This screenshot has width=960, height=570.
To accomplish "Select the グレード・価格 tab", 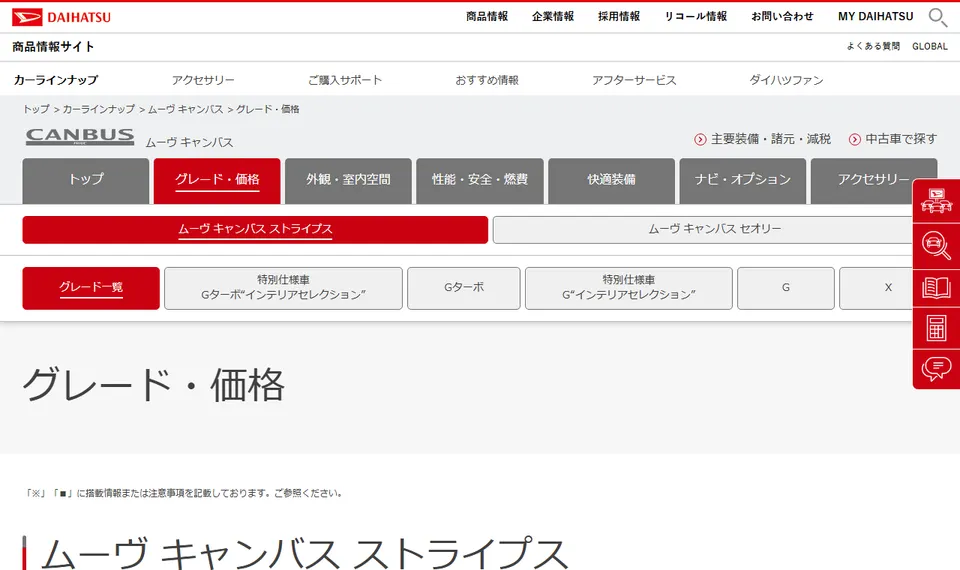I will tap(217, 181).
